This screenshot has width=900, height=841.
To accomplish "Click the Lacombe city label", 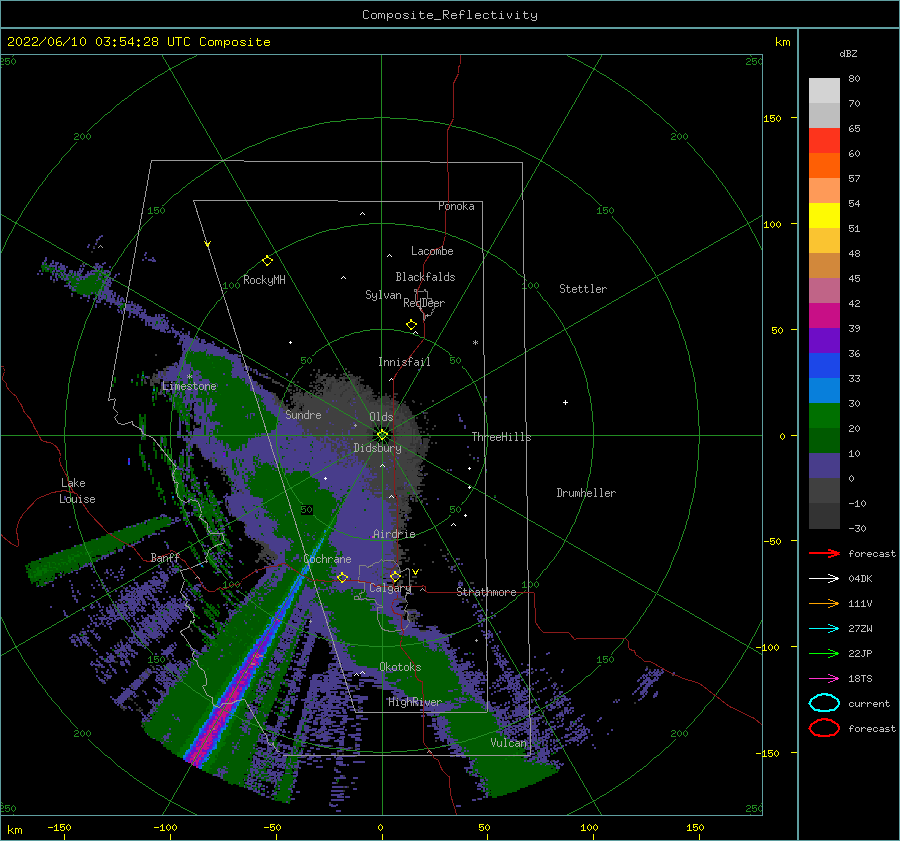I will 432,251.
